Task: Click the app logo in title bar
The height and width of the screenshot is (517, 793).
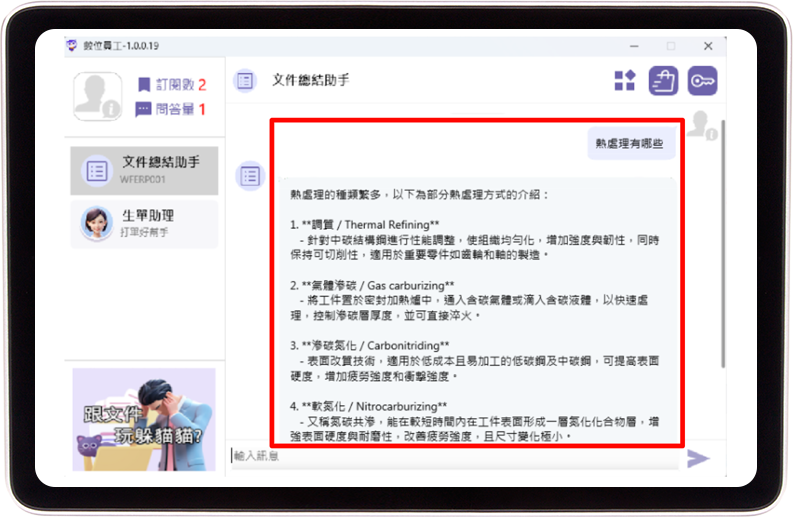Action: point(72,46)
